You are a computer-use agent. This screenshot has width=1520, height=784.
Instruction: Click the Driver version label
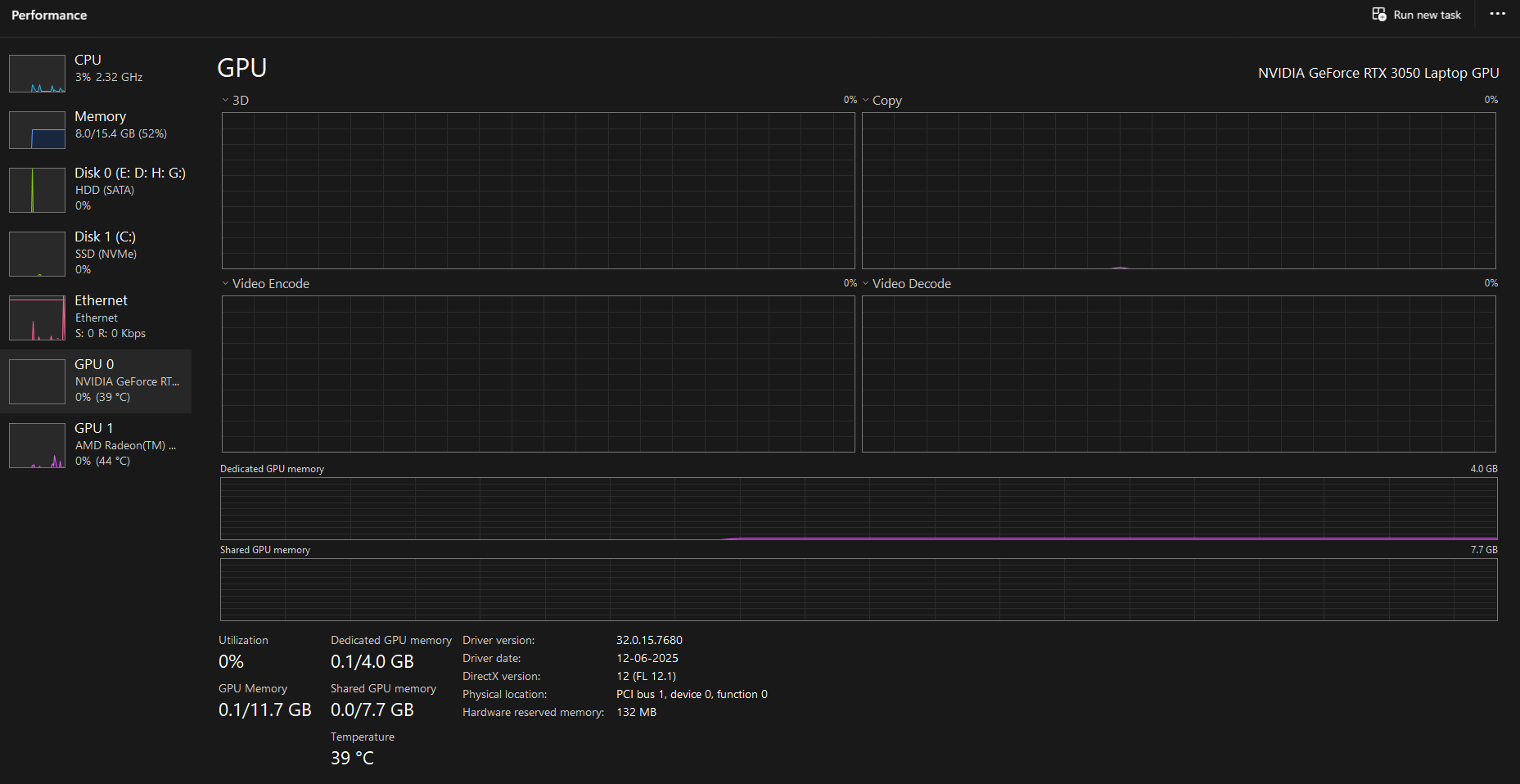498,640
